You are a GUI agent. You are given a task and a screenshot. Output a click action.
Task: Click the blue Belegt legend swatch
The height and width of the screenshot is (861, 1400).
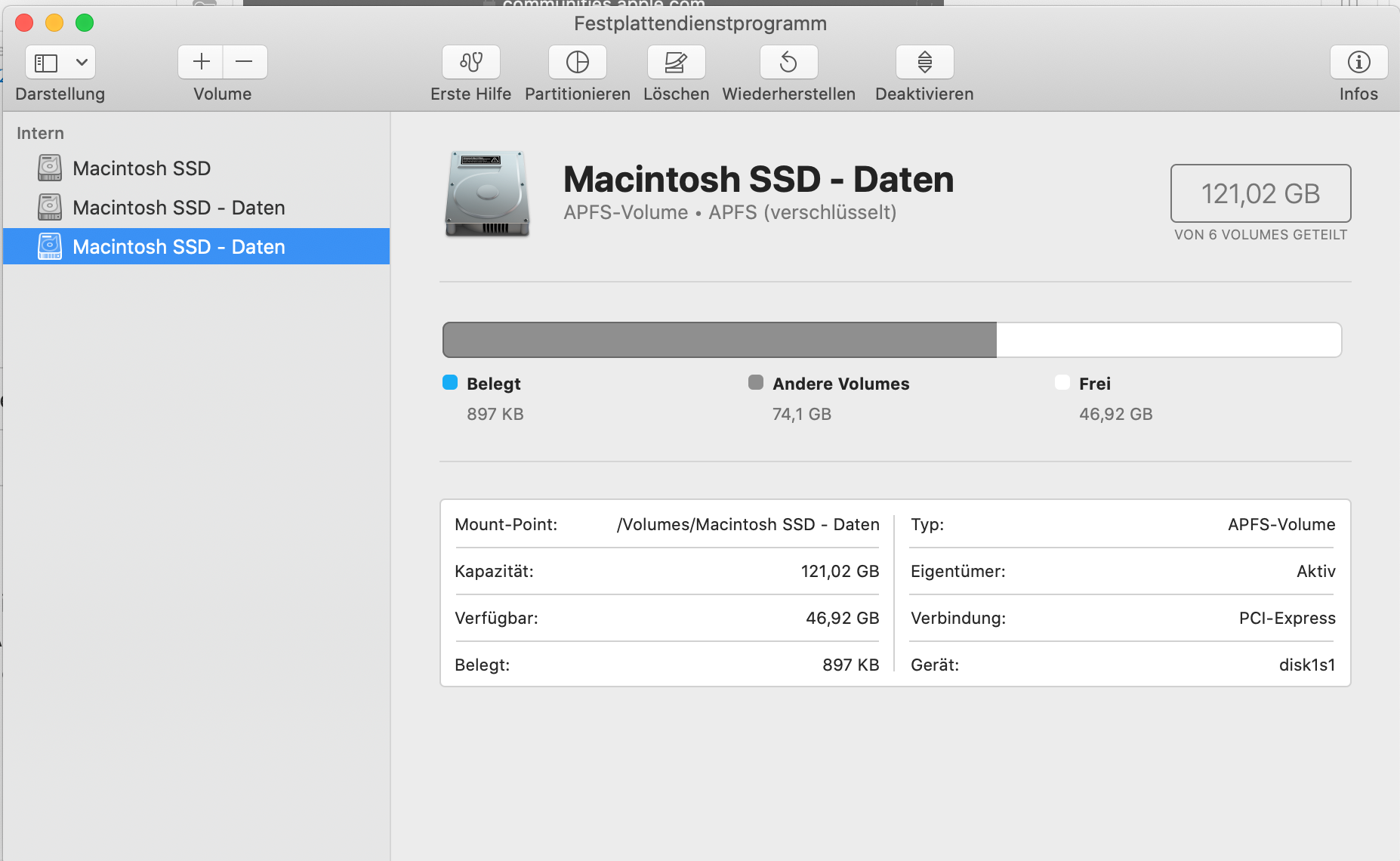(450, 383)
